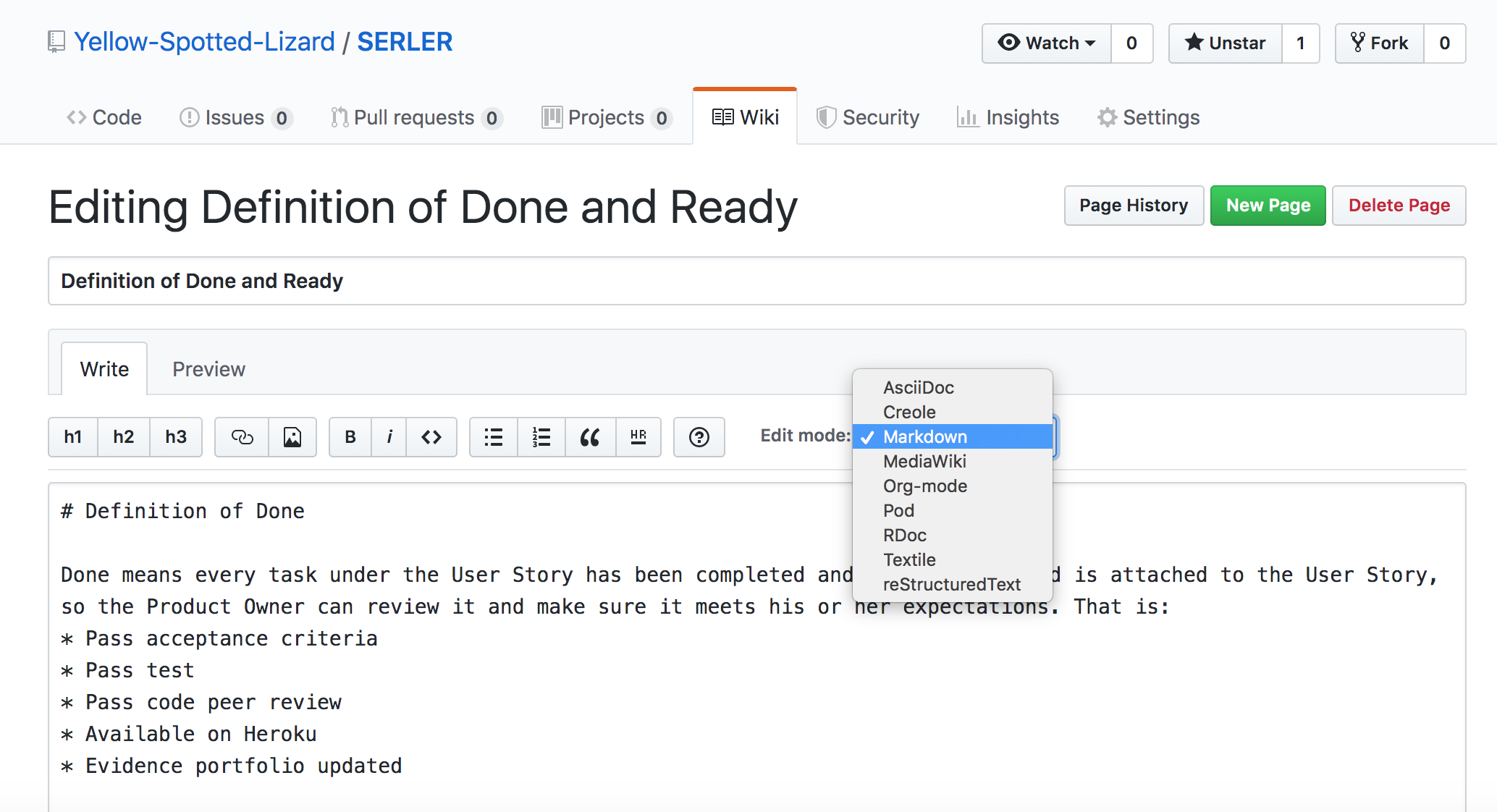Click the Unstar button
Image resolution: width=1497 pixels, height=812 pixels.
[1226, 43]
